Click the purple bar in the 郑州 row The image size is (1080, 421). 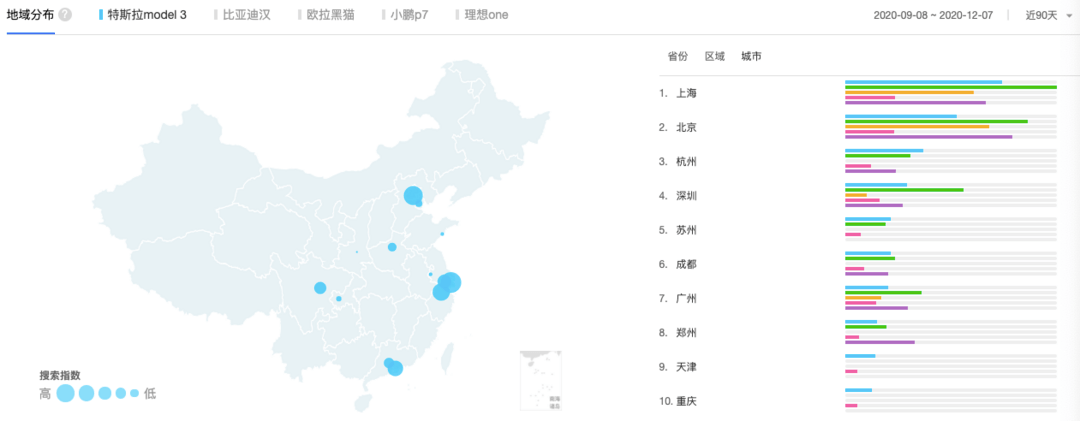(880, 342)
